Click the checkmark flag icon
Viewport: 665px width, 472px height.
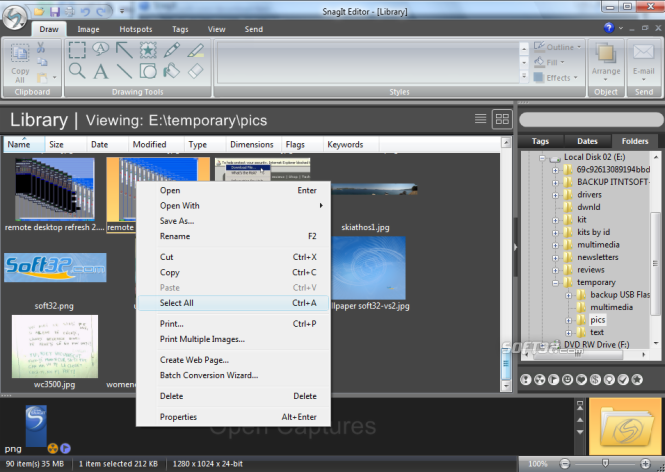(x=623, y=380)
